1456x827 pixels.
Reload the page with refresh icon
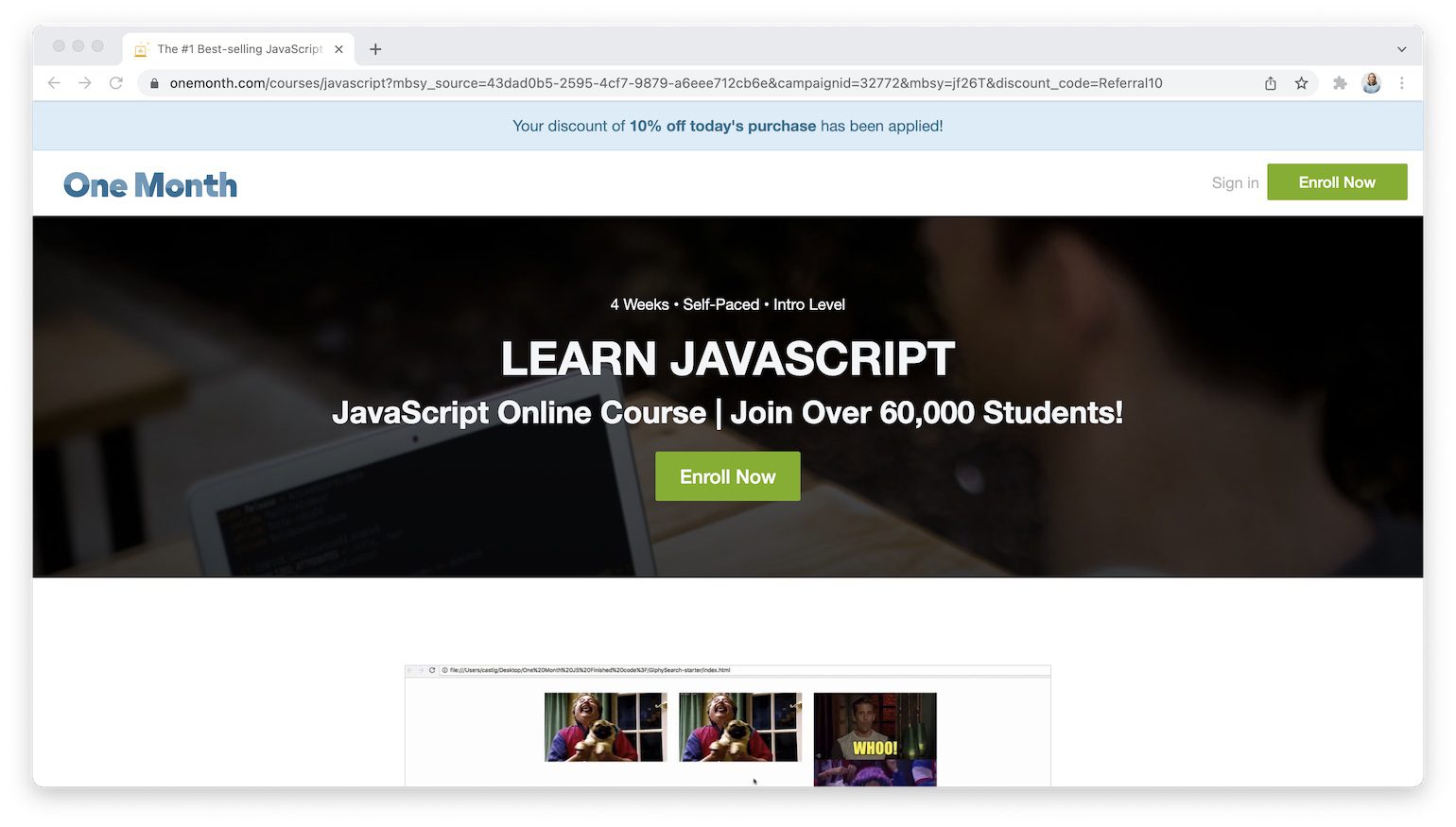tap(116, 83)
